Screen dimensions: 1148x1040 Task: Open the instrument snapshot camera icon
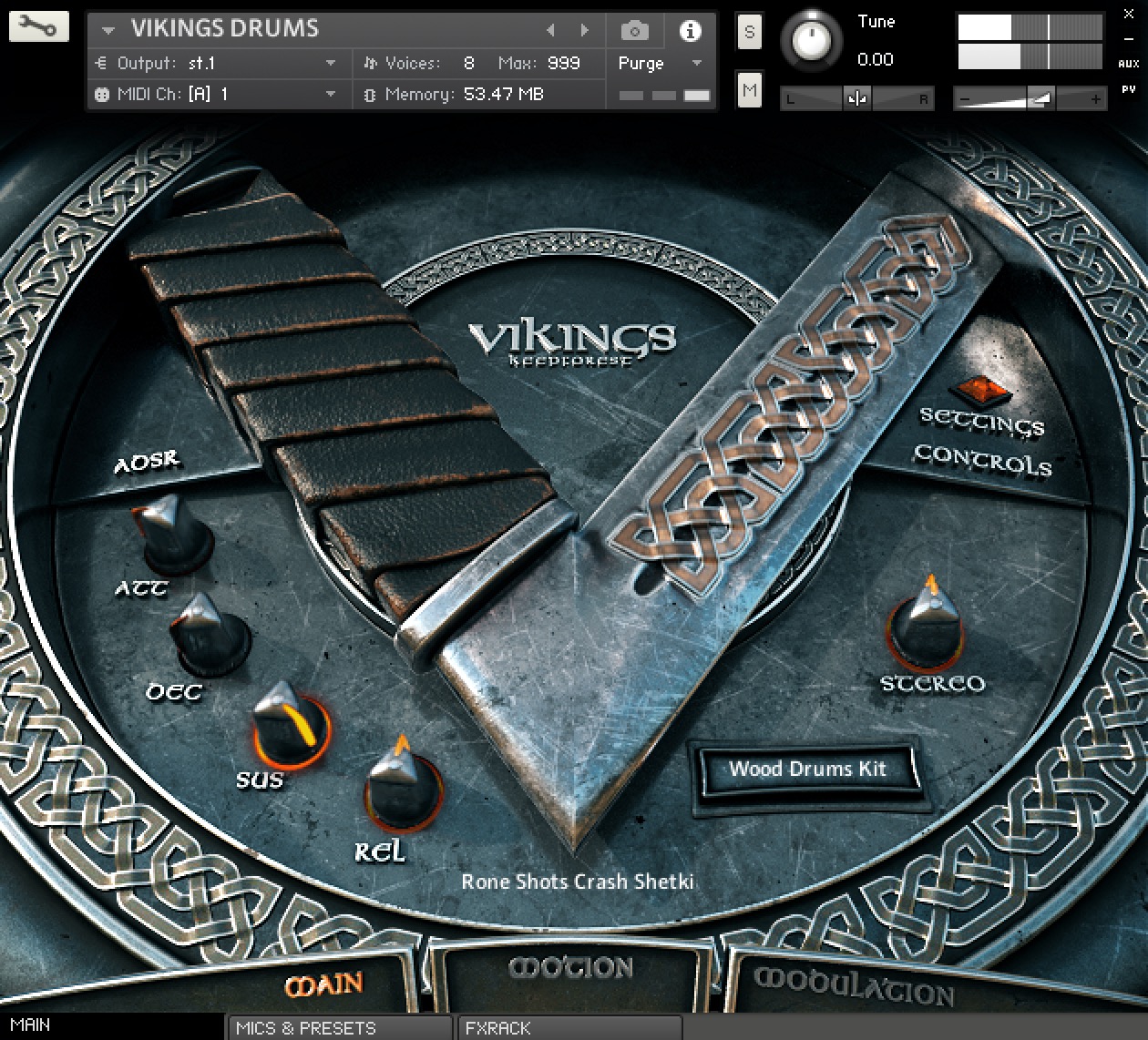[x=634, y=30]
